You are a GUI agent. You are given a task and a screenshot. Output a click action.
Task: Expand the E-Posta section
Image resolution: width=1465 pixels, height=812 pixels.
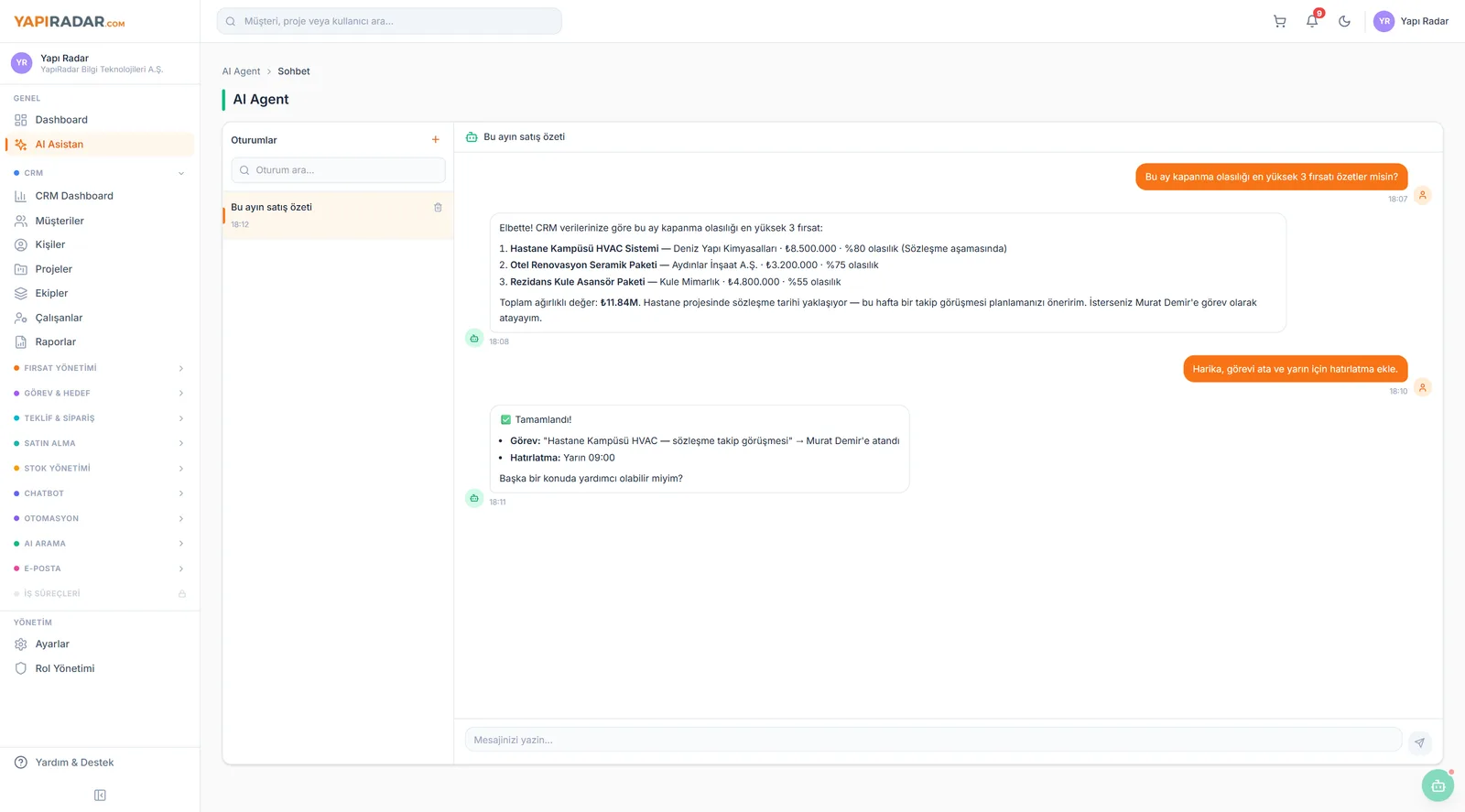pyautogui.click(x=100, y=568)
